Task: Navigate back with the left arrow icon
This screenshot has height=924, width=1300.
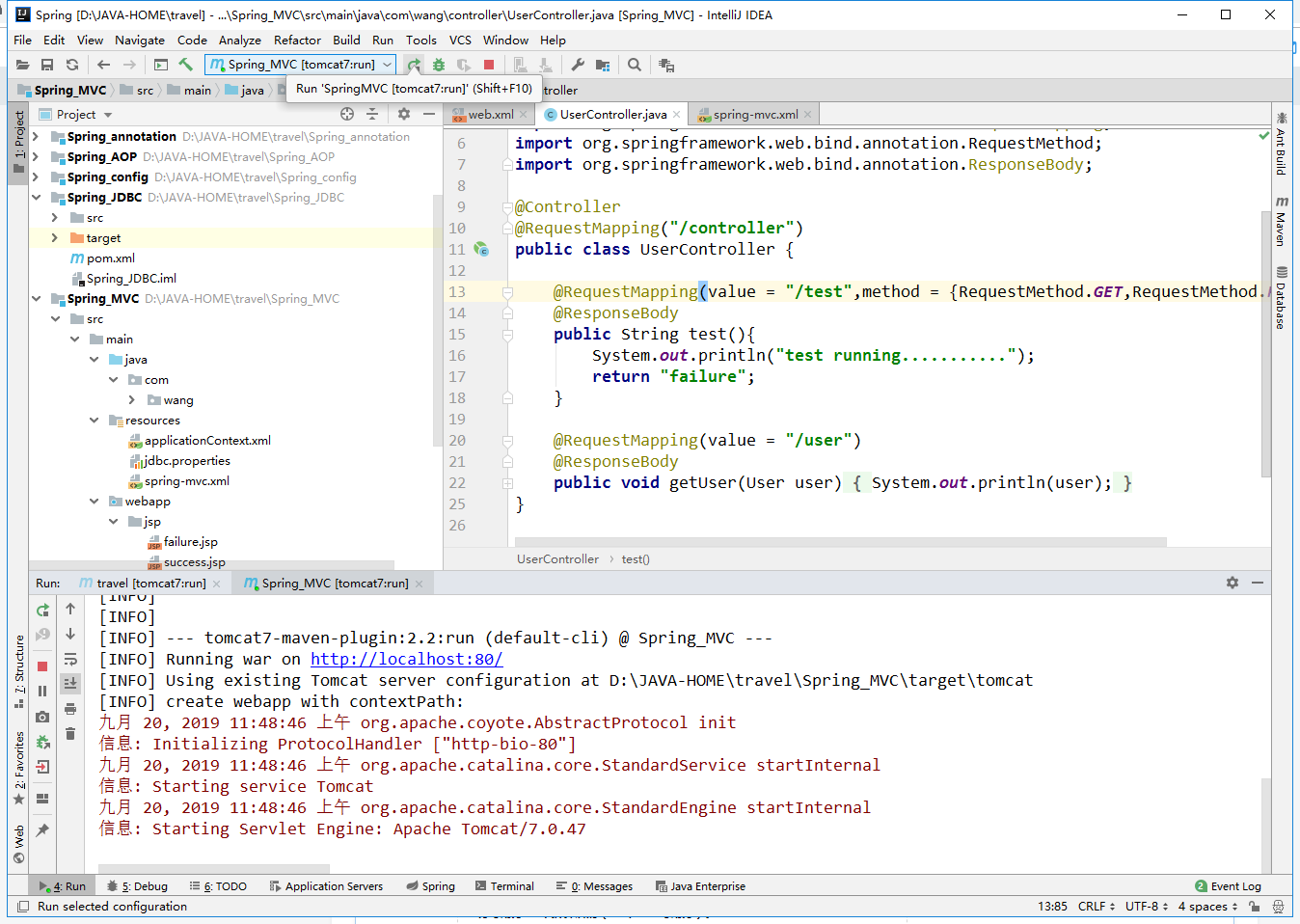Action: click(103, 65)
